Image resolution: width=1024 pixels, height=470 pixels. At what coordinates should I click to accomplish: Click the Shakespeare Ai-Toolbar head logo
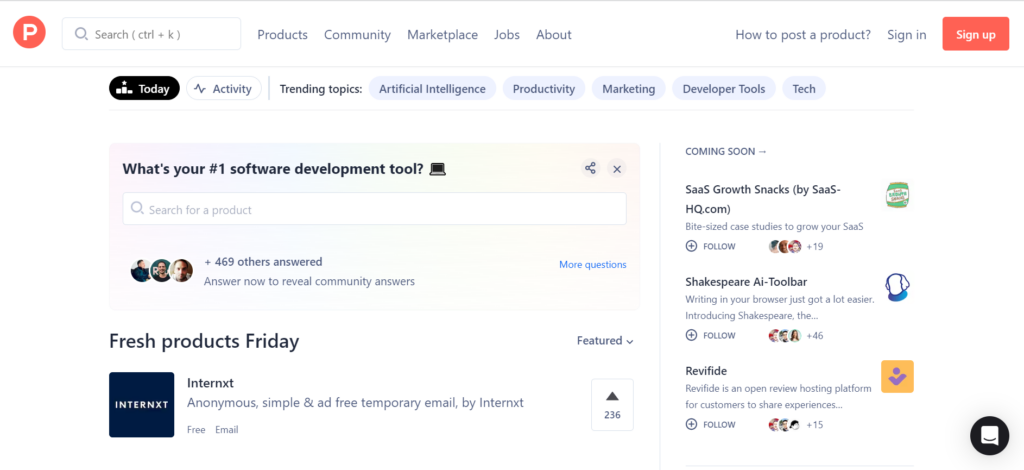[x=897, y=287]
